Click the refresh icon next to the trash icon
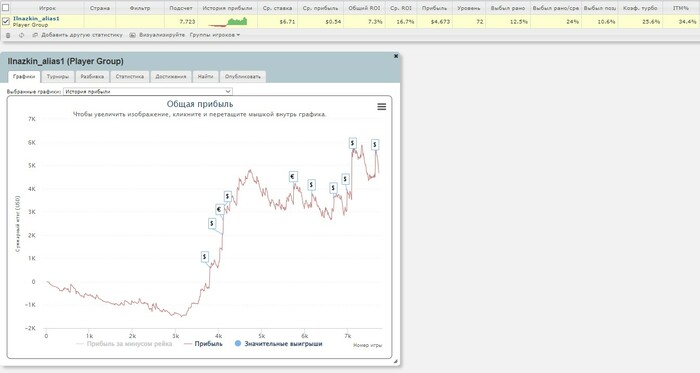This screenshot has width=700, height=373. point(21,35)
